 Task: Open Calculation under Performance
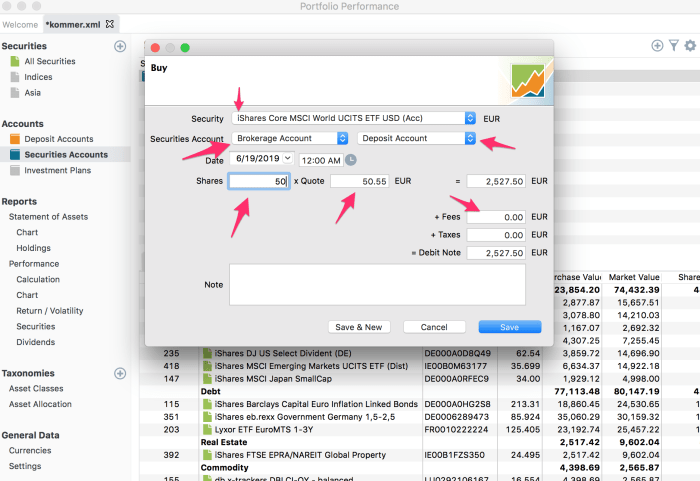[x=38, y=279]
